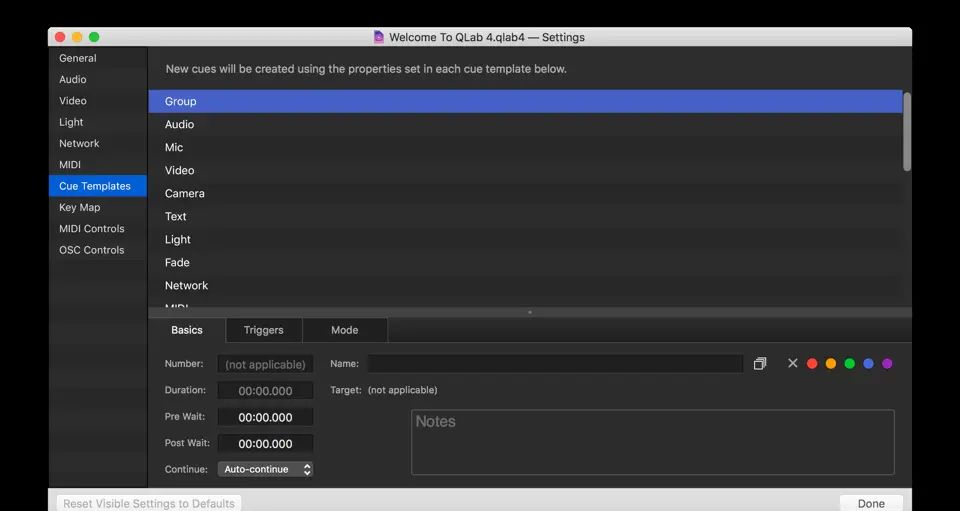This screenshot has height=511, width=960.
Task: Select the Text cue template
Action: click(x=525, y=217)
